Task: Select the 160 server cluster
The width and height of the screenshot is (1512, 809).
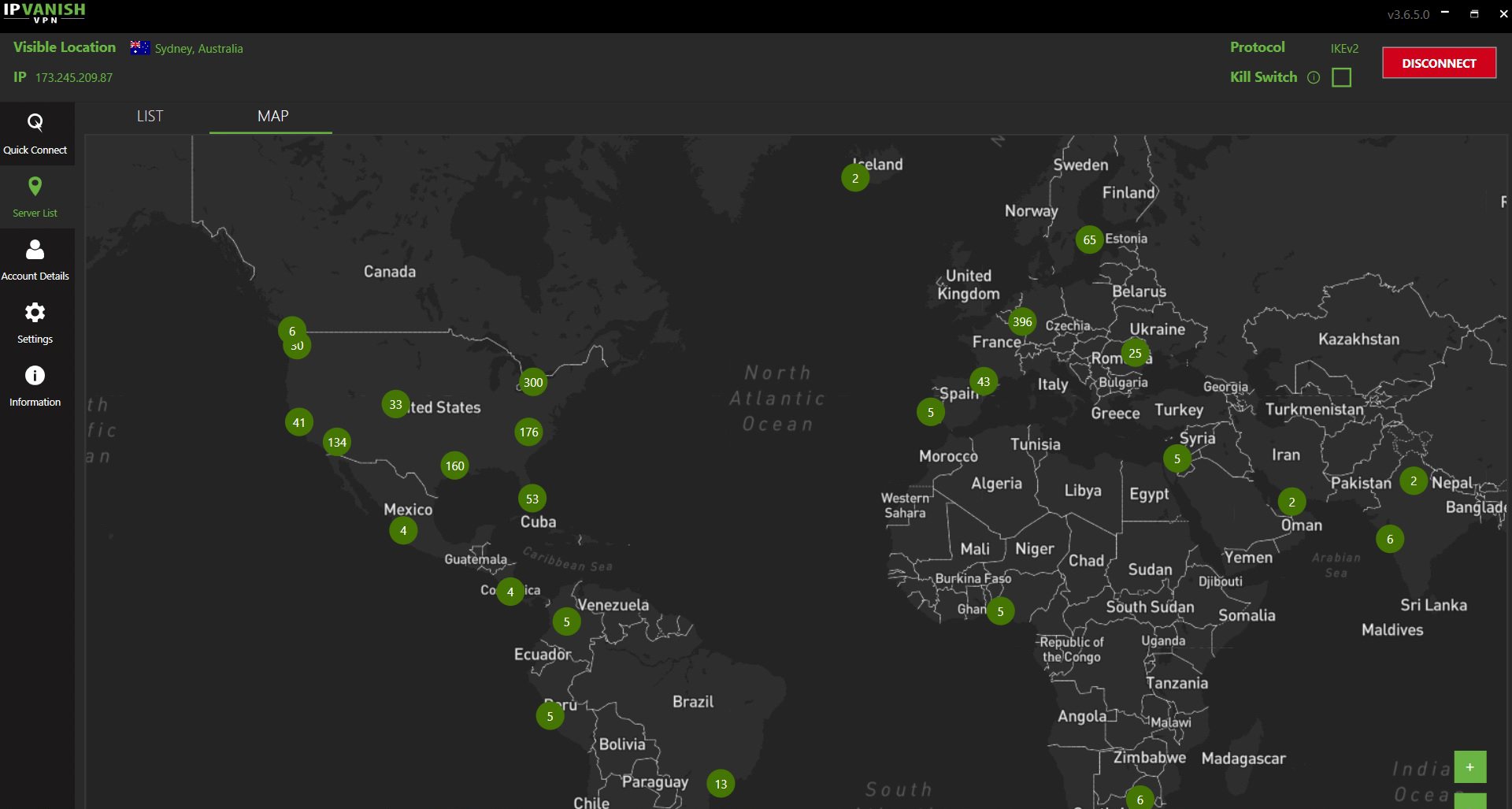Action: pos(455,466)
